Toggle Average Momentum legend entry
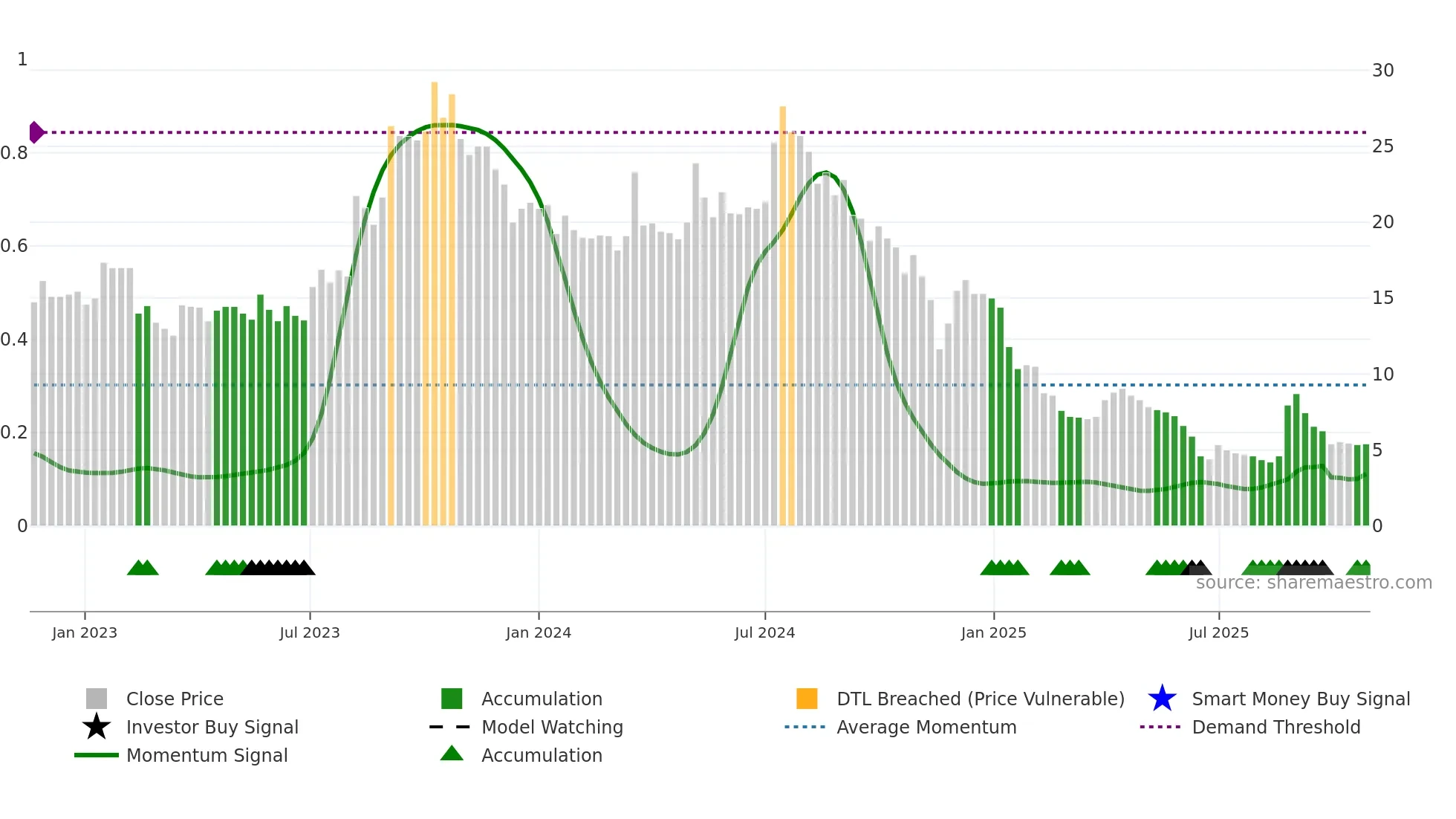The width and height of the screenshot is (1456, 819). (926, 727)
